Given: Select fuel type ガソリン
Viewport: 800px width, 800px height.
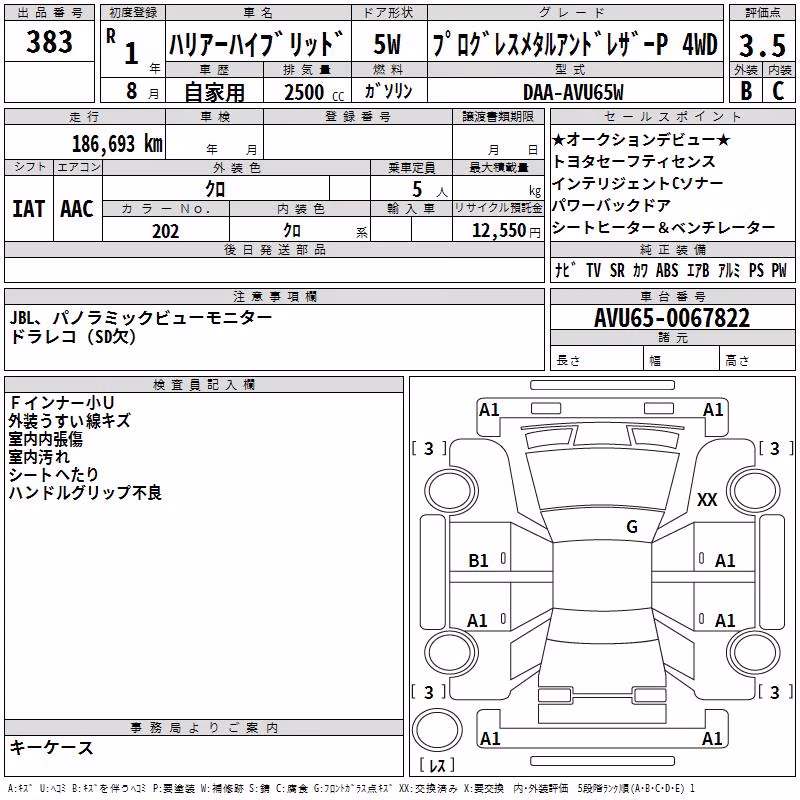Looking at the screenshot, I should [389, 91].
